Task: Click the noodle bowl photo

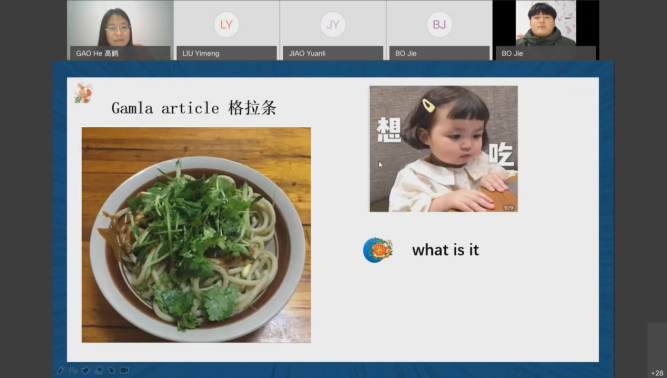Action: tap(196, 235)
